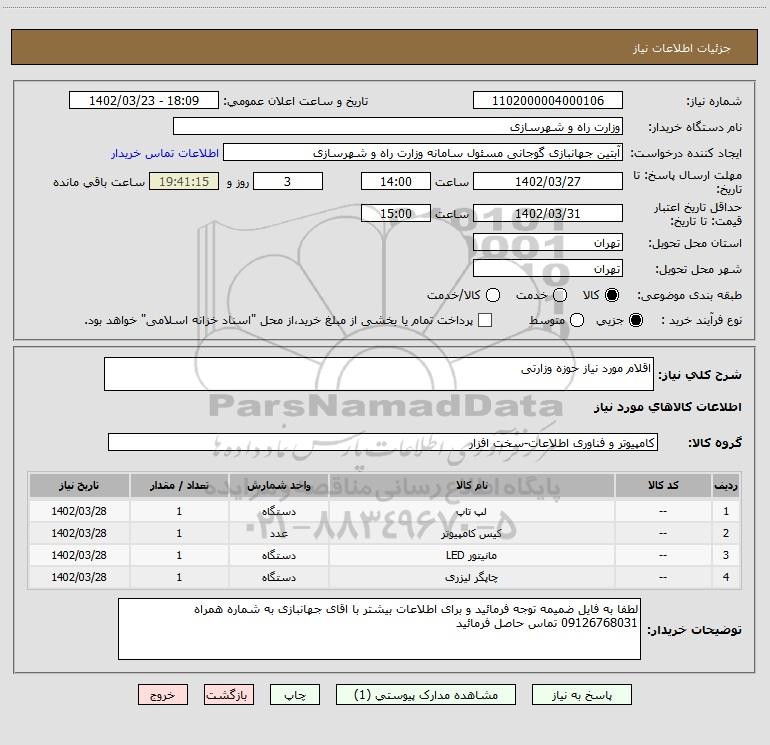
Task: Click goods group field کامپیوتر و فناوری اطلاعات
Action: pyautogui.click(x=383, y=442)
